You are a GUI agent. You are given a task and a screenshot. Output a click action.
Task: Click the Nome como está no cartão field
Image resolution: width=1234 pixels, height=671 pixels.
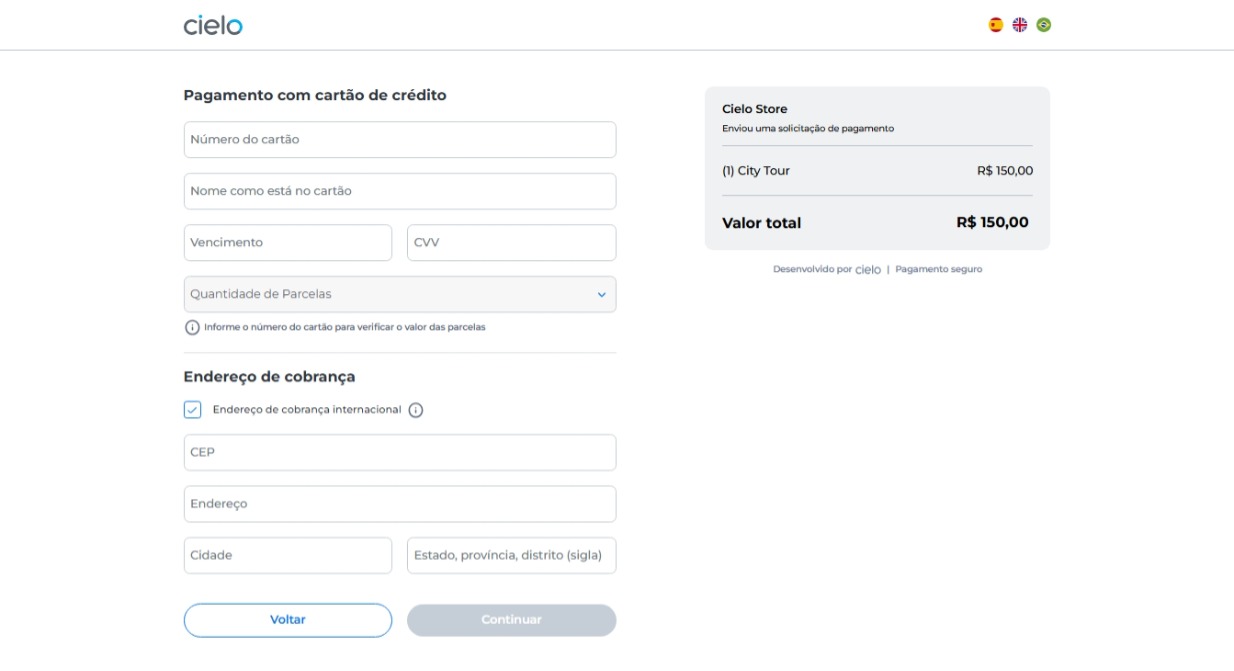click(x=399, y=191)
